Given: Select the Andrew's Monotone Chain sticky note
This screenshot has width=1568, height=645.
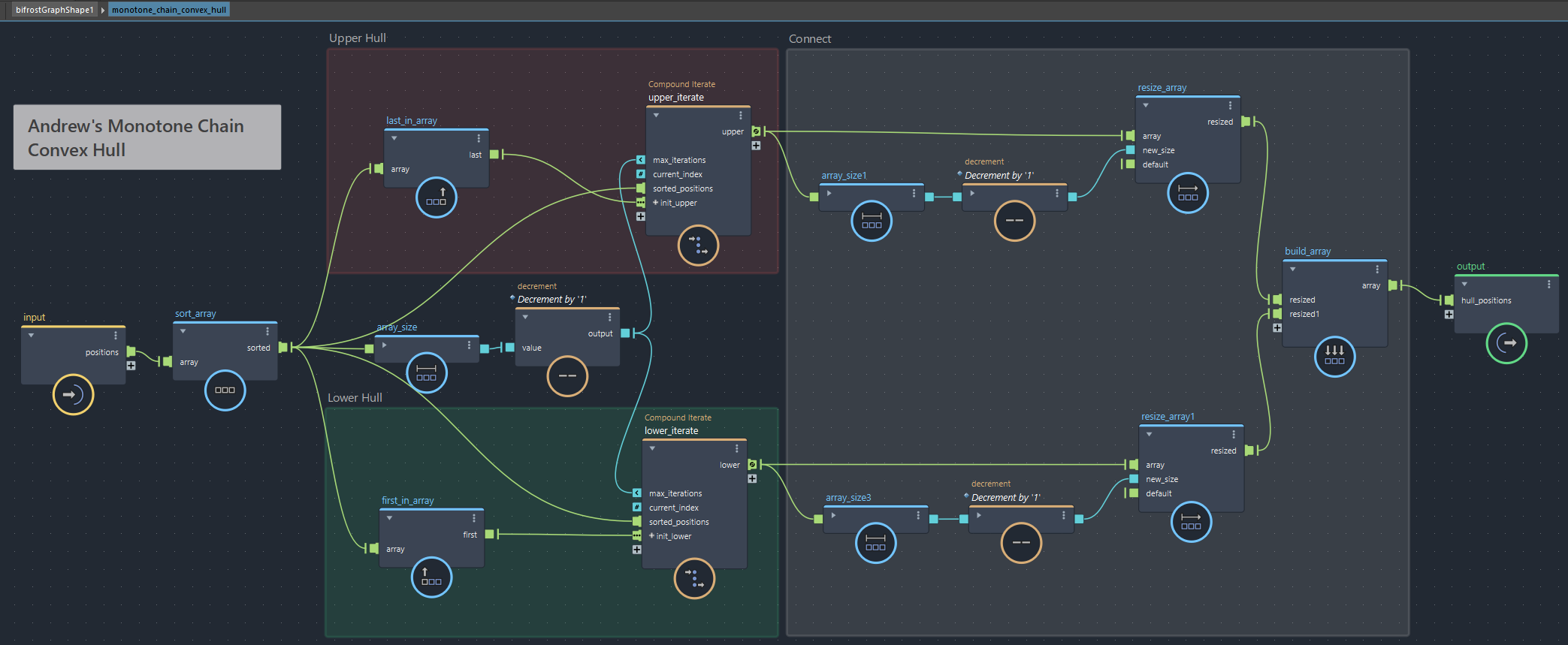Looking at the screenshot, I should (147, 137).
